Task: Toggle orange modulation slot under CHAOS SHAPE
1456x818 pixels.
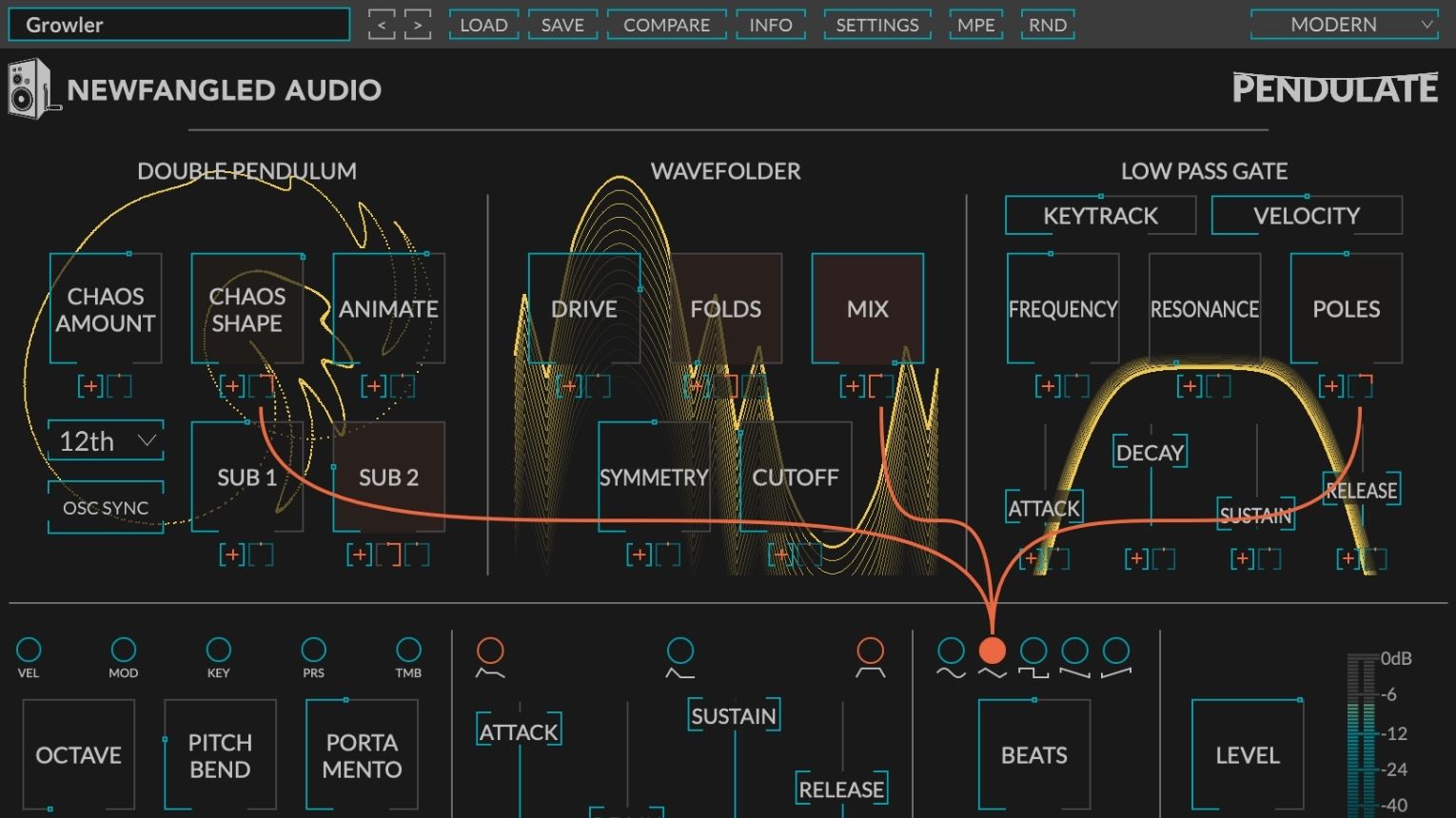Action: click(x=262, y=386)
